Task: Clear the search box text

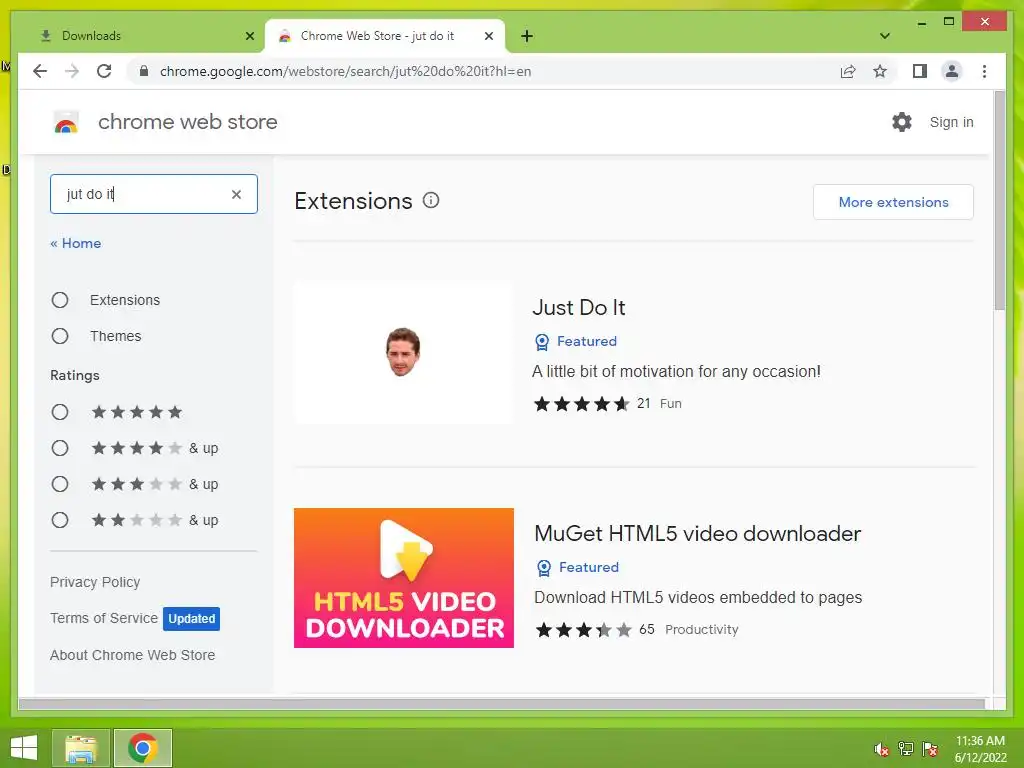Action: pyautogui.click(x=236, y=194)
